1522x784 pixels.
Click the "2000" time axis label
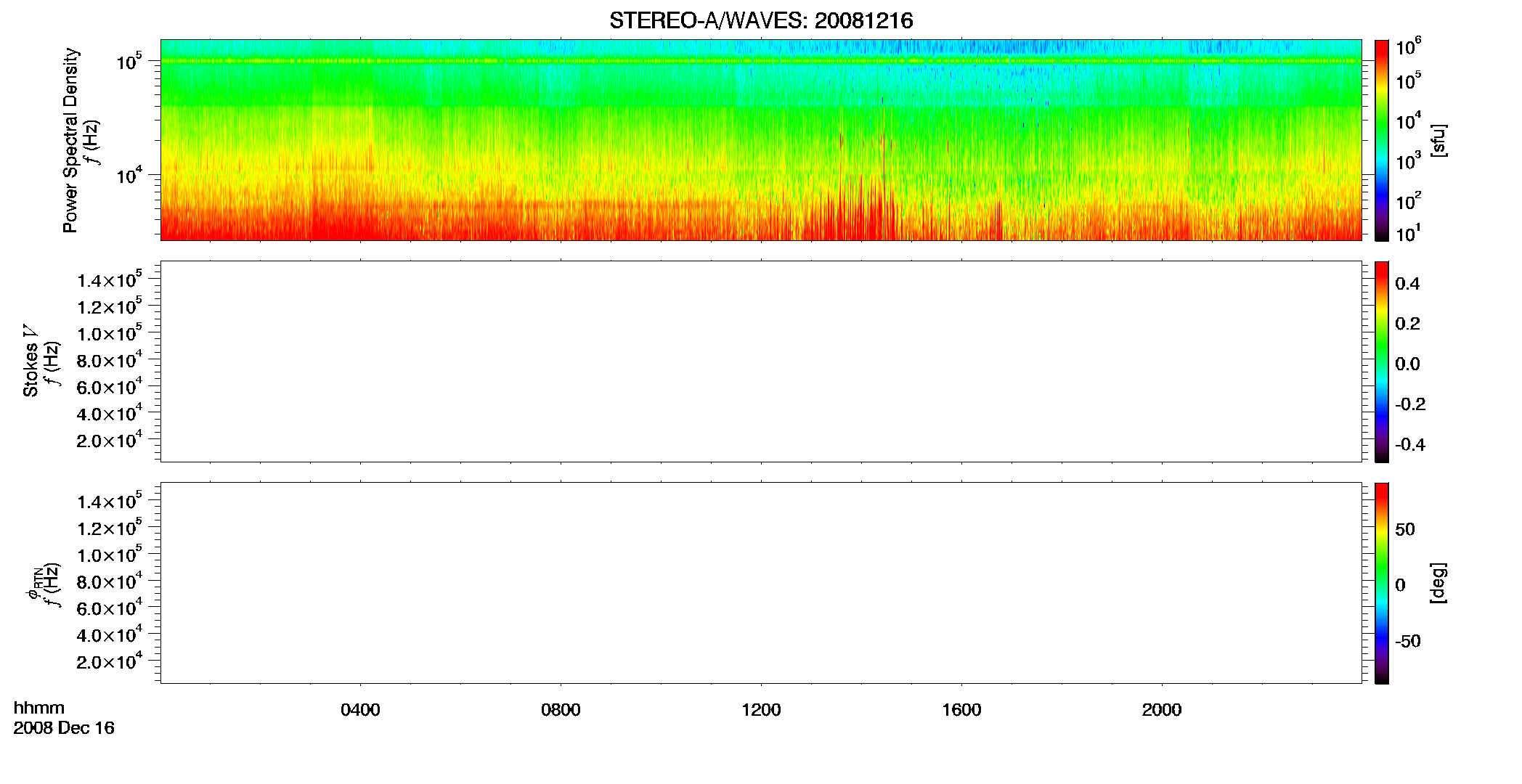[1162, 710]
